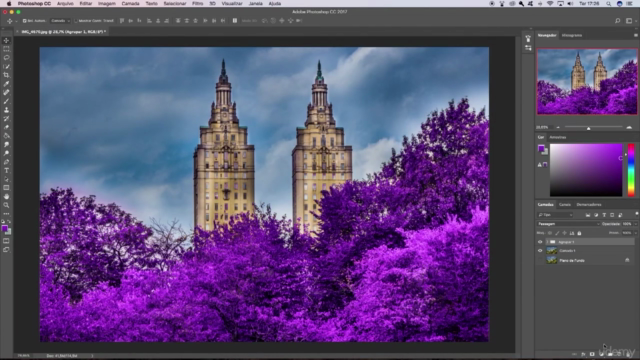Toggle lock image pixels brush icon
Screen dimensions: 640x360
tap(557, 233)
